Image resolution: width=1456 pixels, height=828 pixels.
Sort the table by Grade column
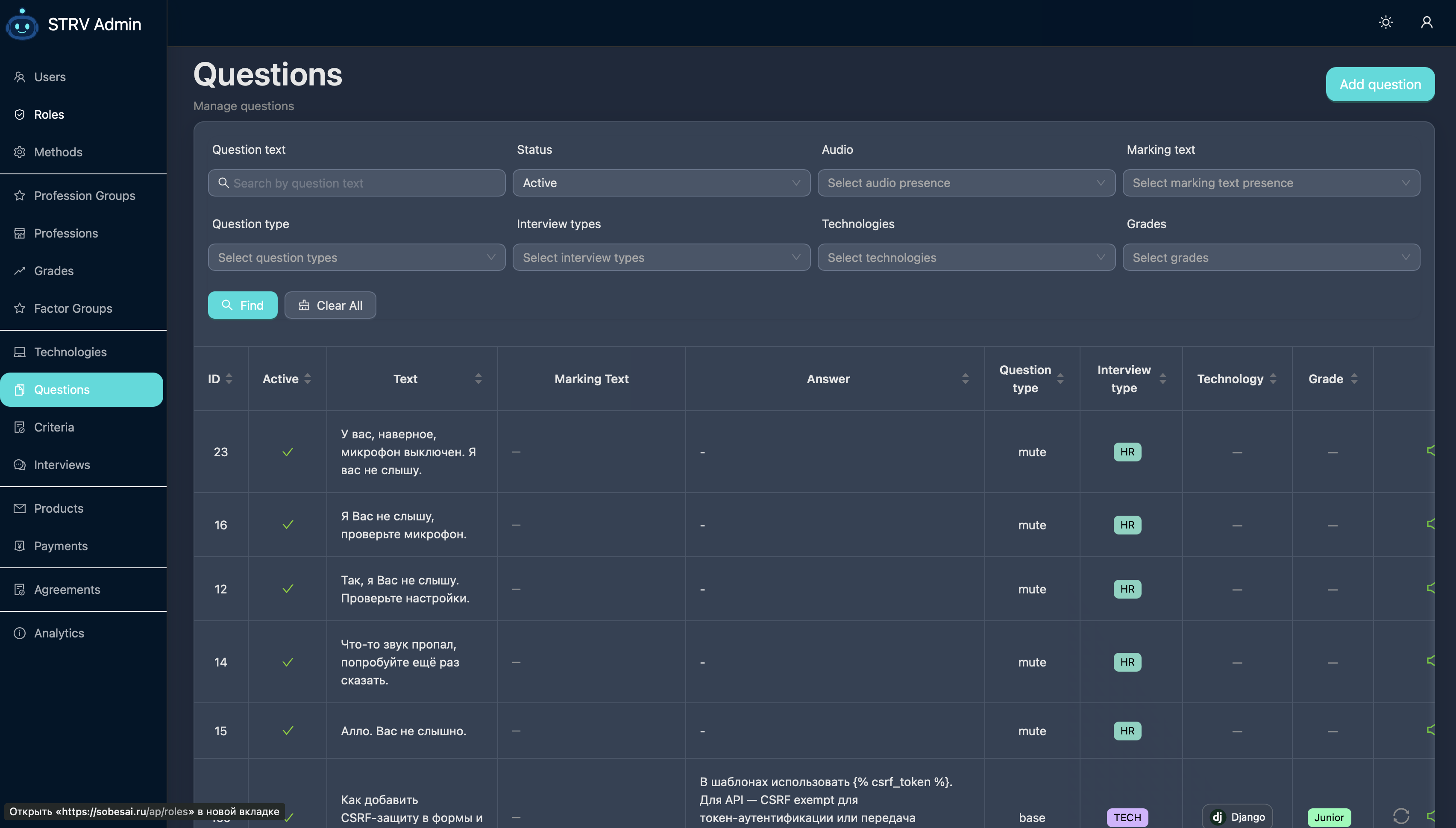point(1354,379)
